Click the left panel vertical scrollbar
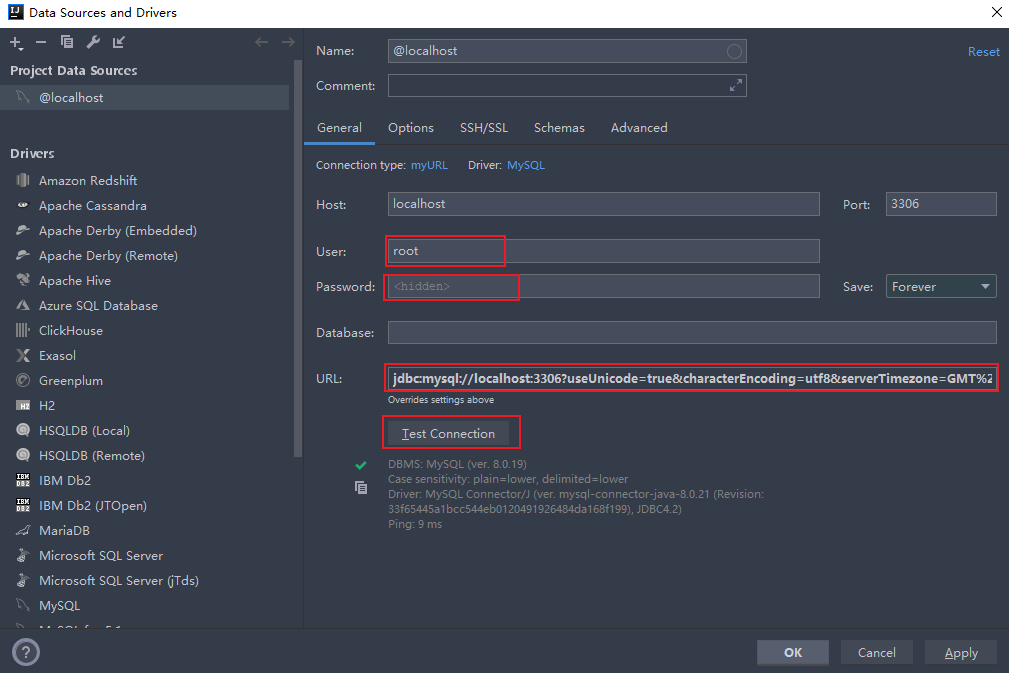The width and height of the screenshot is (1009, 673). click(297, 257)
